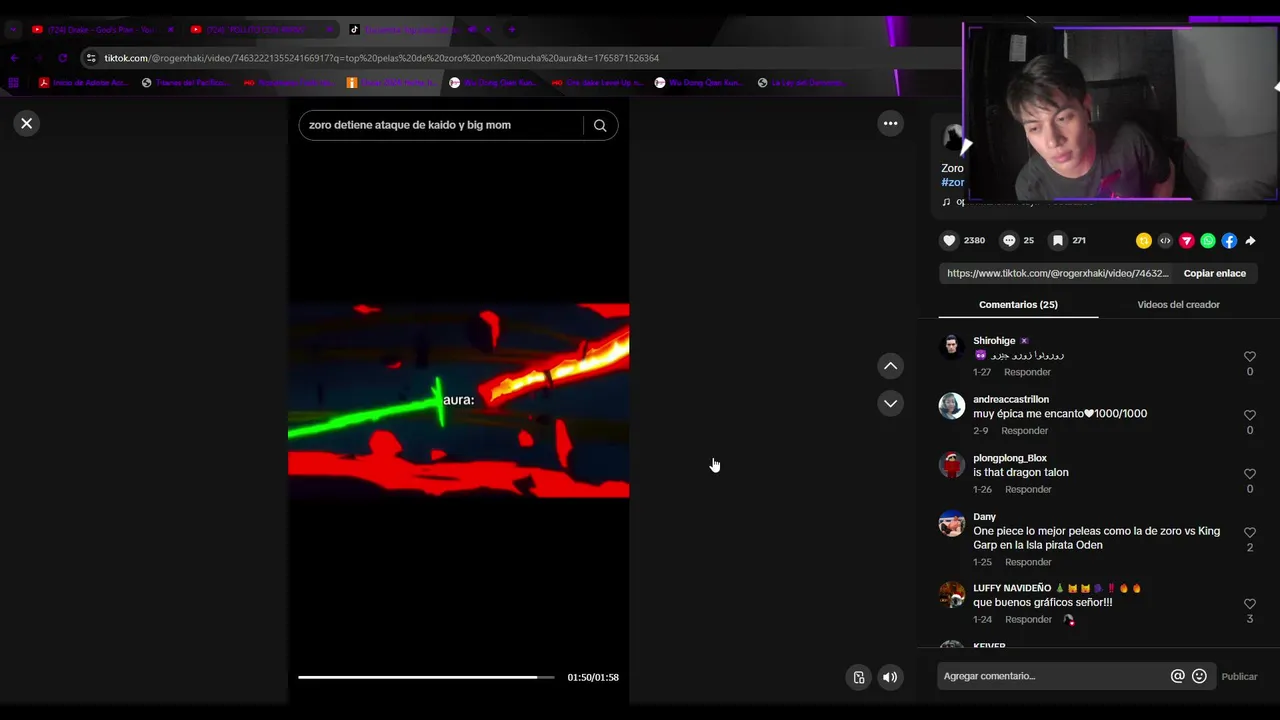The image size is (1280, 720).
Task: Toggle auto-scroll icon beside volume button
Action: click(858, 677)
